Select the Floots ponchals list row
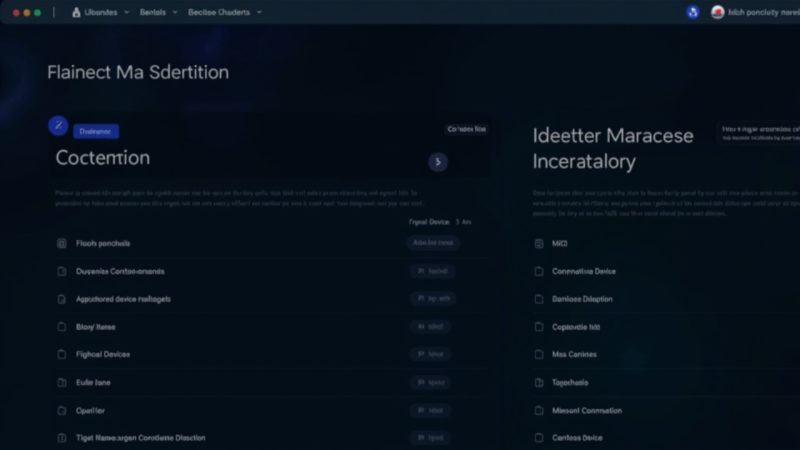This screenshot has width=800, height=450. (103, 243)
